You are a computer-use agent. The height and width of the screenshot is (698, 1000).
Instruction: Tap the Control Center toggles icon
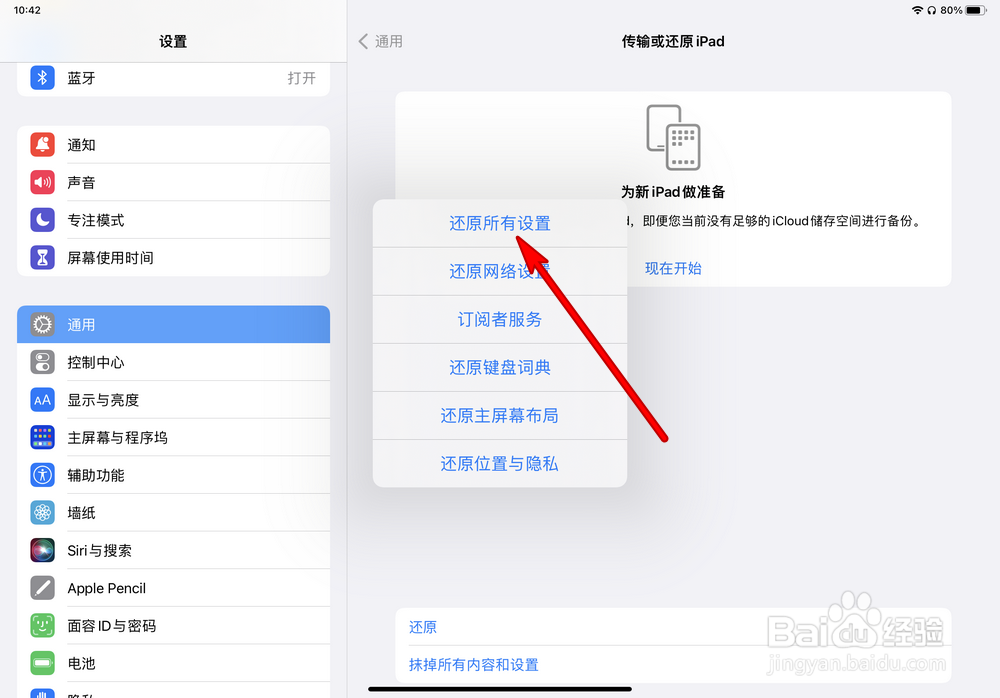pyautogui.click(x=42, y=362)
